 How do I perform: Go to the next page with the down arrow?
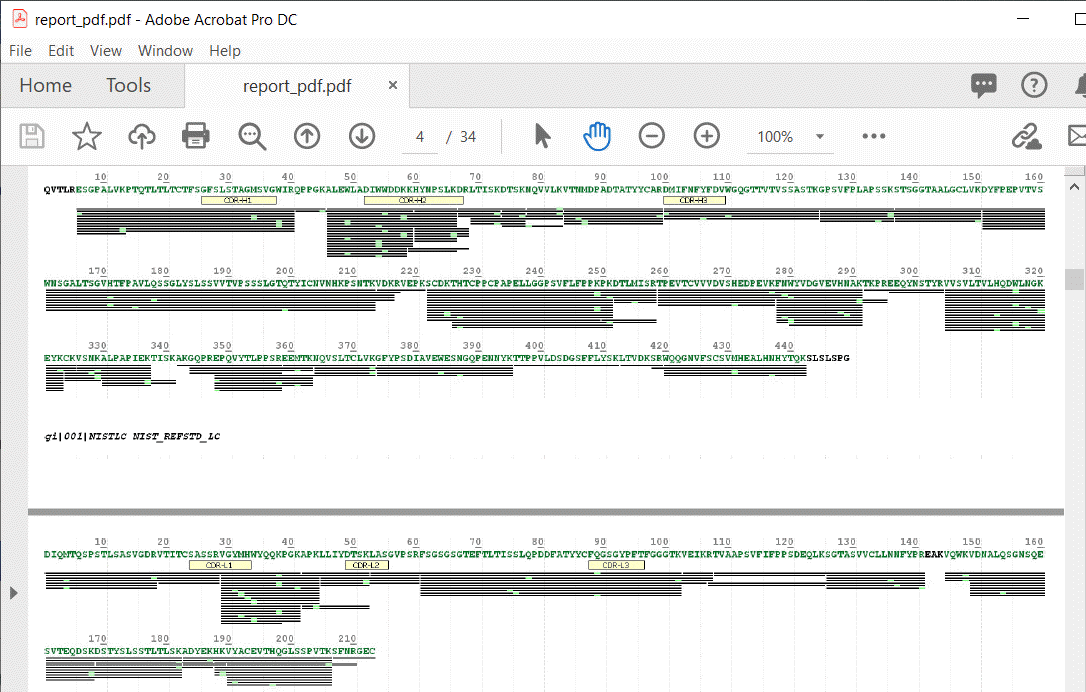(x=362, y=136)
